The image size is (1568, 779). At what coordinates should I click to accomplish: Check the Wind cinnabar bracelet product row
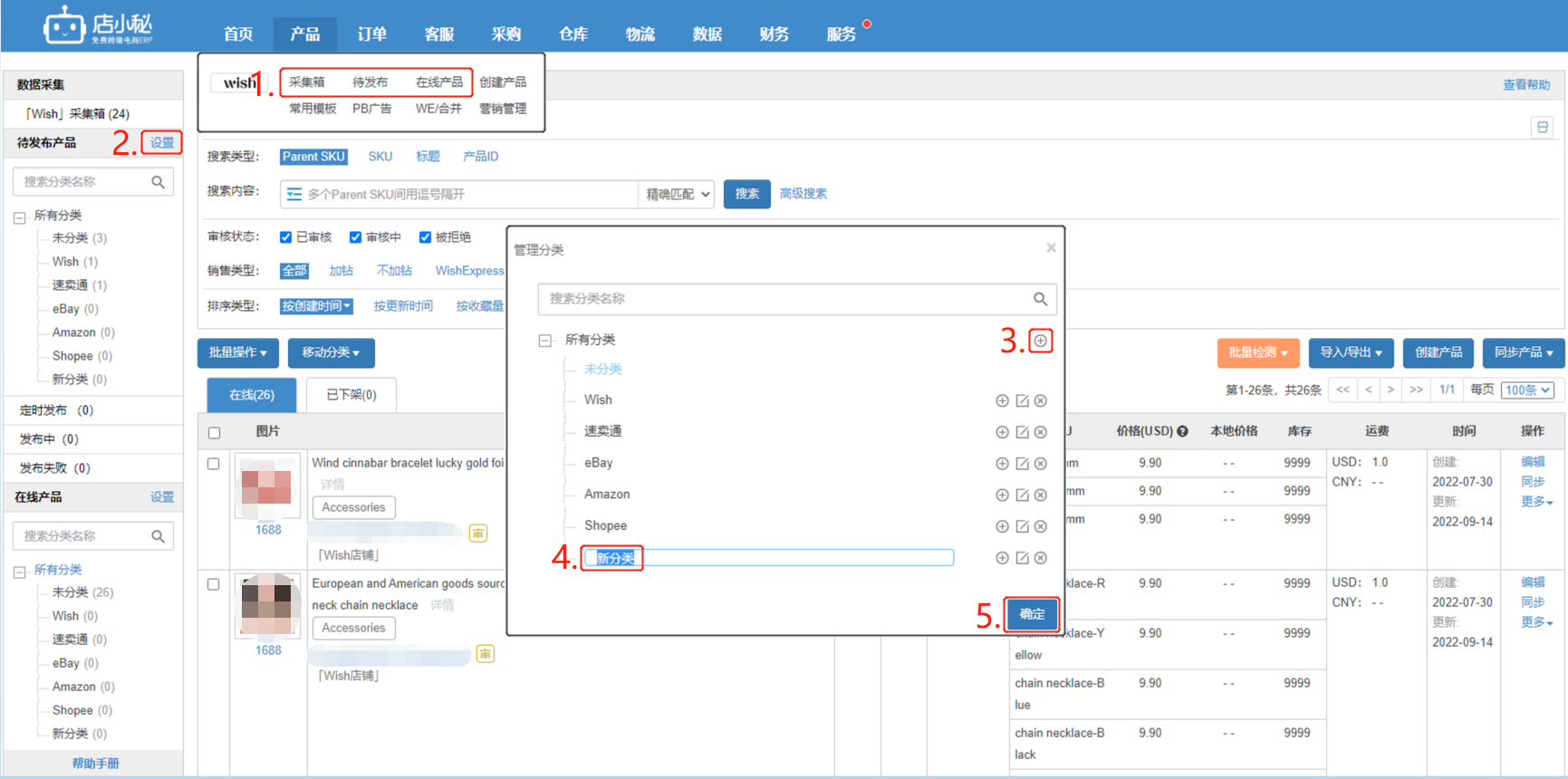214,464
